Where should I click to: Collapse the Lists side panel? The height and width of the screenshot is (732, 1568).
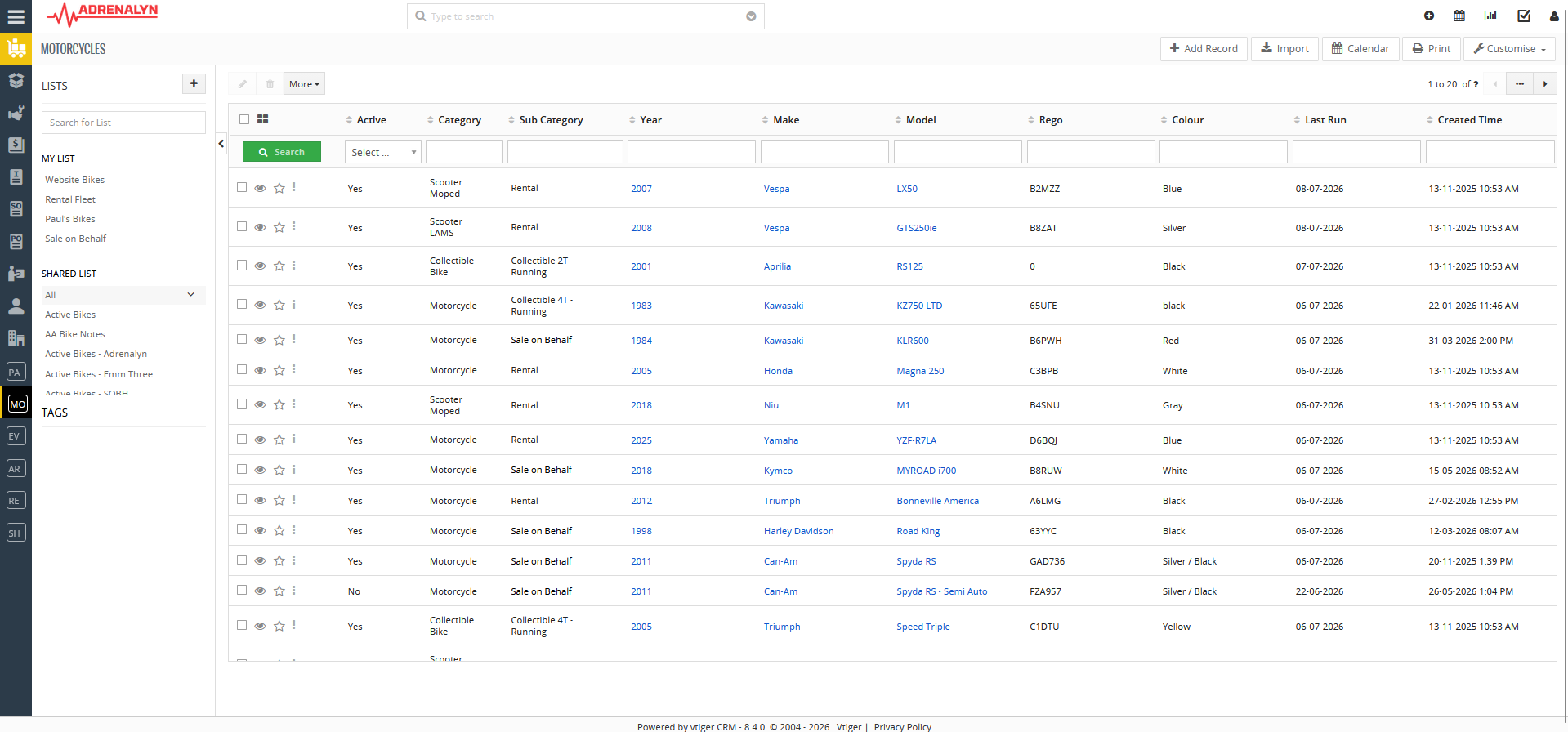[x=221, y=144]
